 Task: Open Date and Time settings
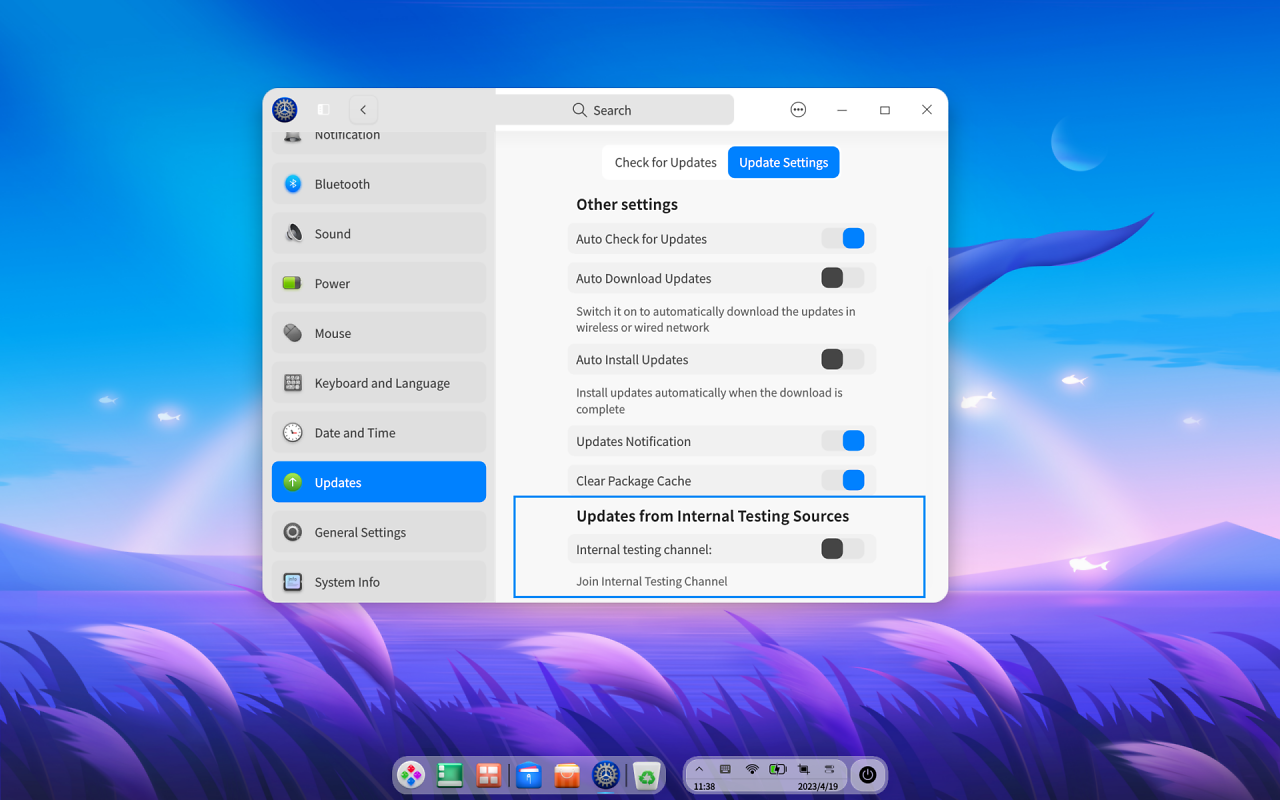(379, 433)
